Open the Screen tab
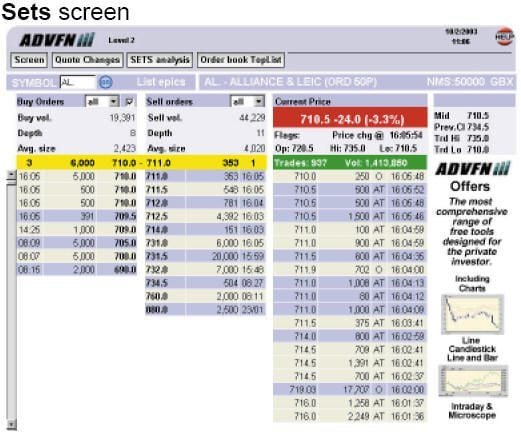 click(29, 60)
